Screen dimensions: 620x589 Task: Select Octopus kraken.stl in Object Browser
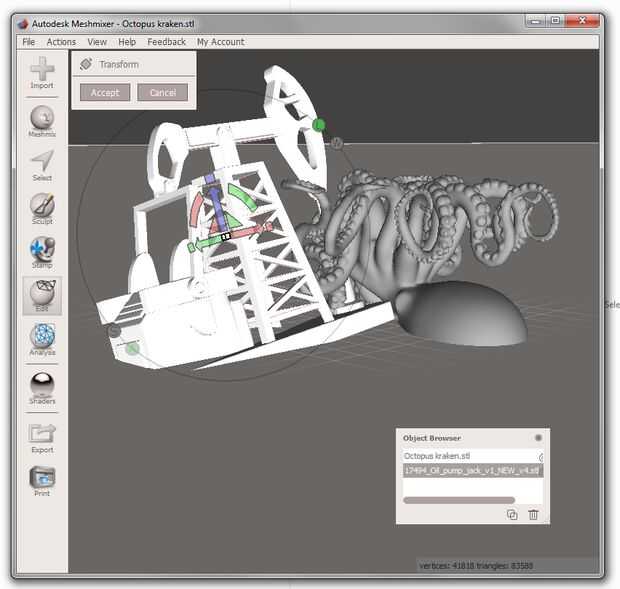[473, 456]
